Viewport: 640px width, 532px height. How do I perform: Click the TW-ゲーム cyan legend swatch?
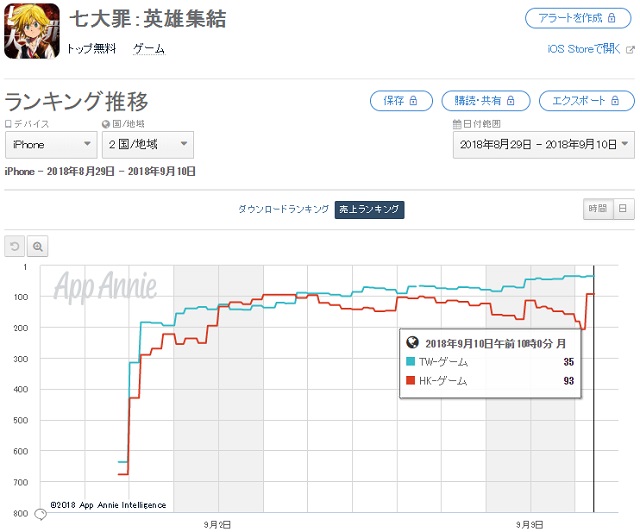click(x=411, y=362)
